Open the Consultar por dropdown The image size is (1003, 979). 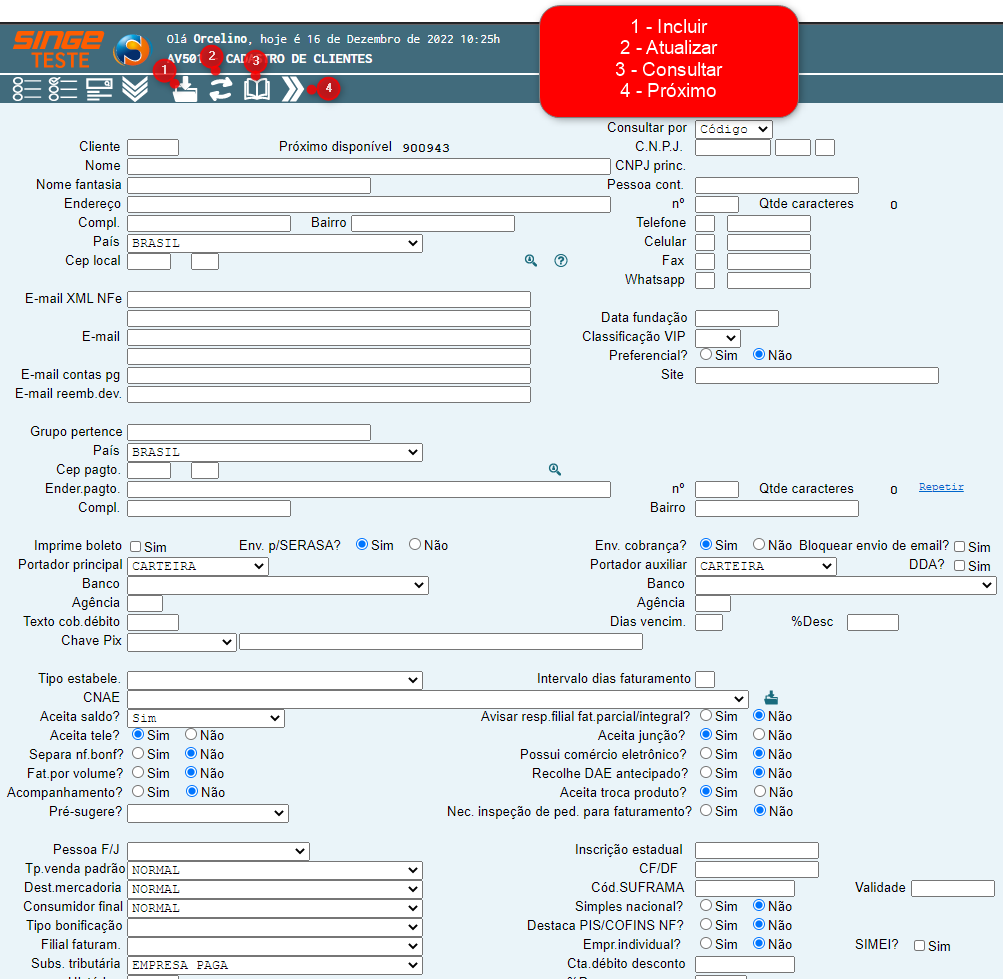(733, 129)
